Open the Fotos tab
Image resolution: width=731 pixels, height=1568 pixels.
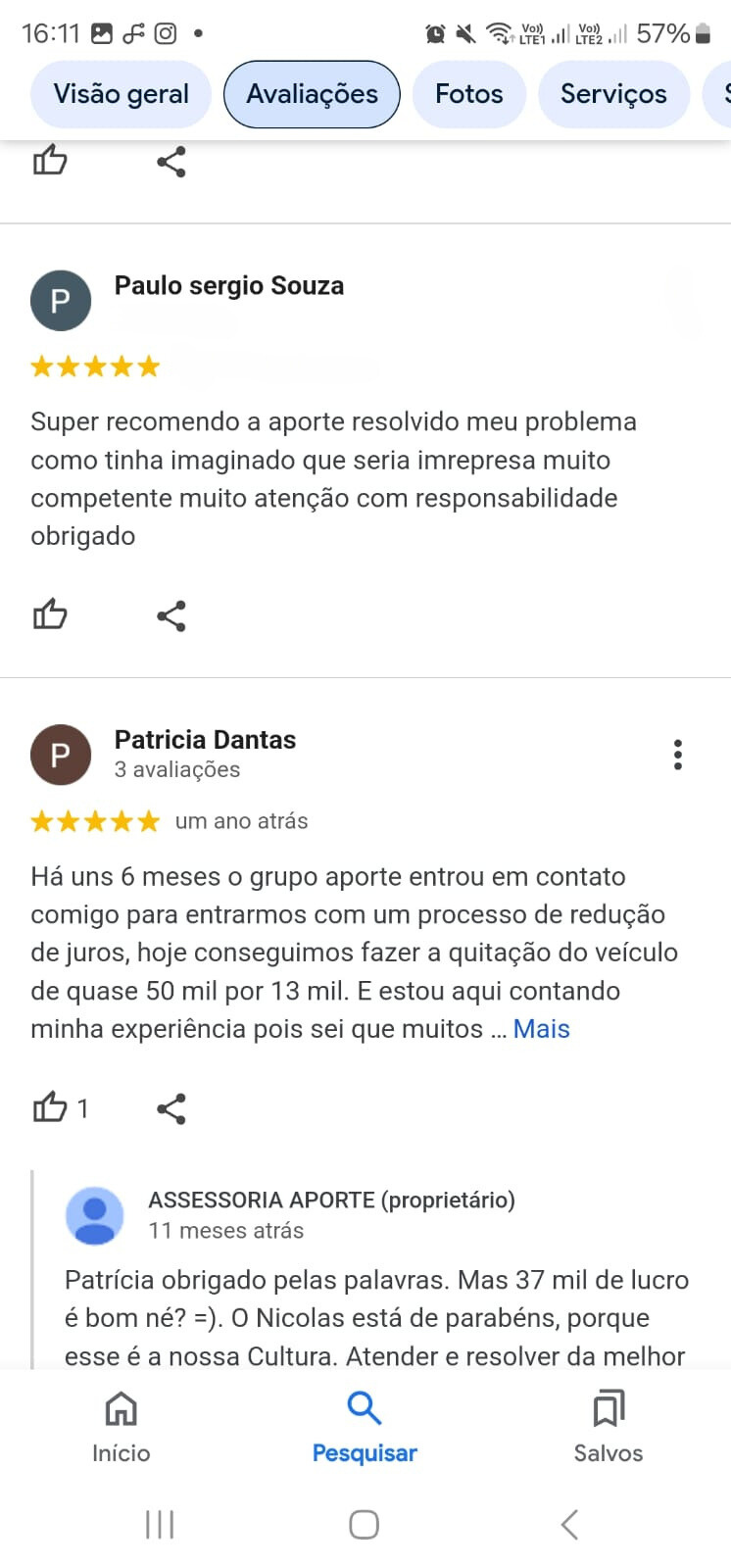468,94
